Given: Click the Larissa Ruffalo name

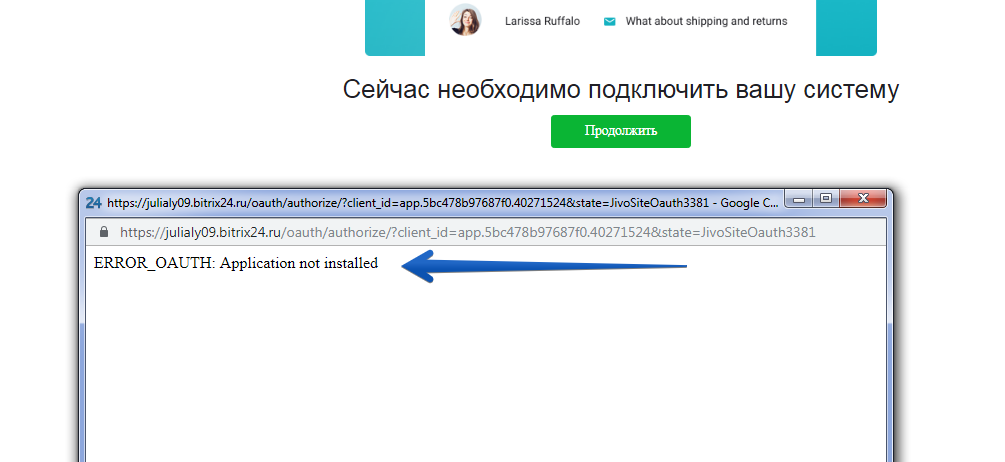Looking at the screenshot, I should coord(542,21).
